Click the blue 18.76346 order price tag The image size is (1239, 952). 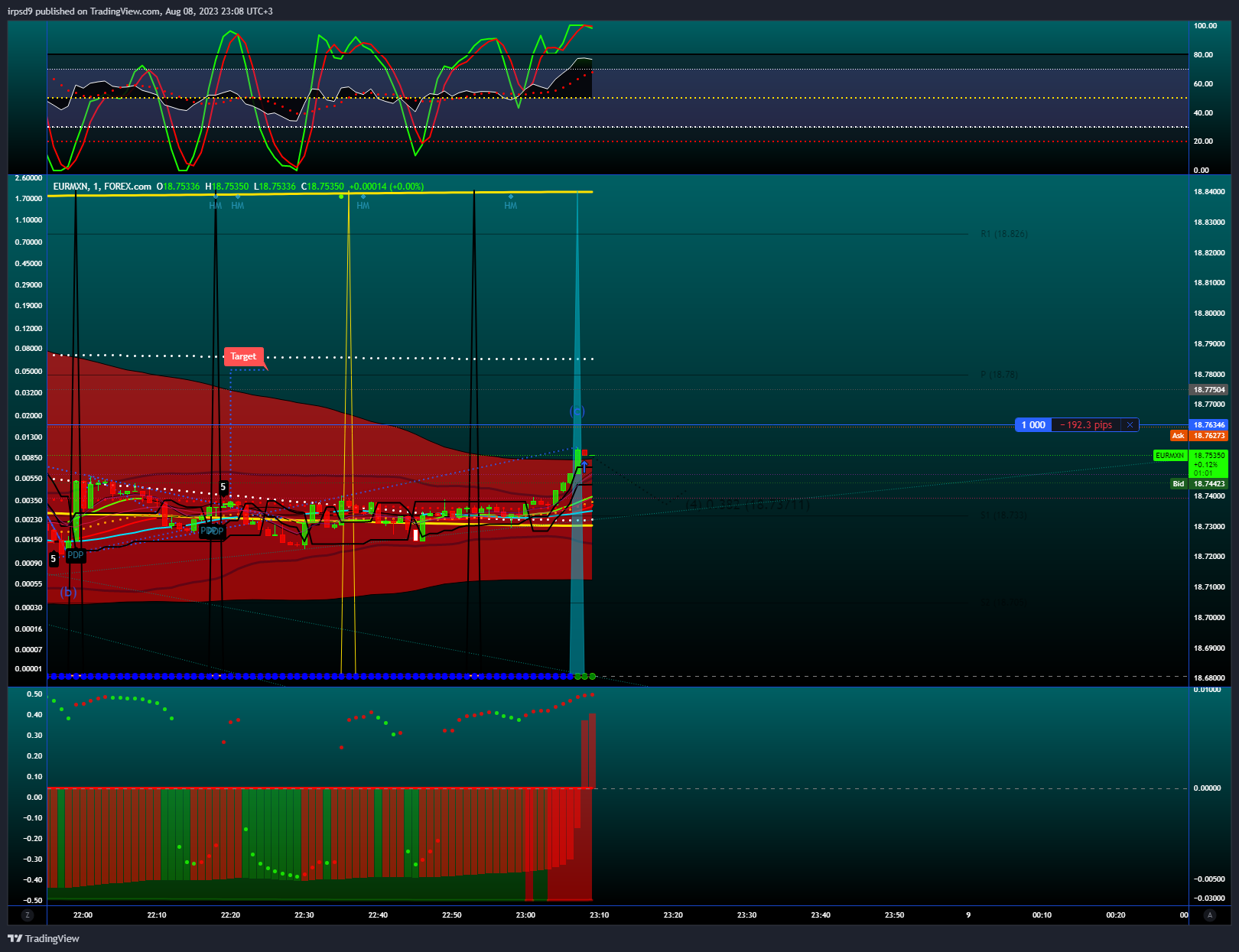[1208, 425]
